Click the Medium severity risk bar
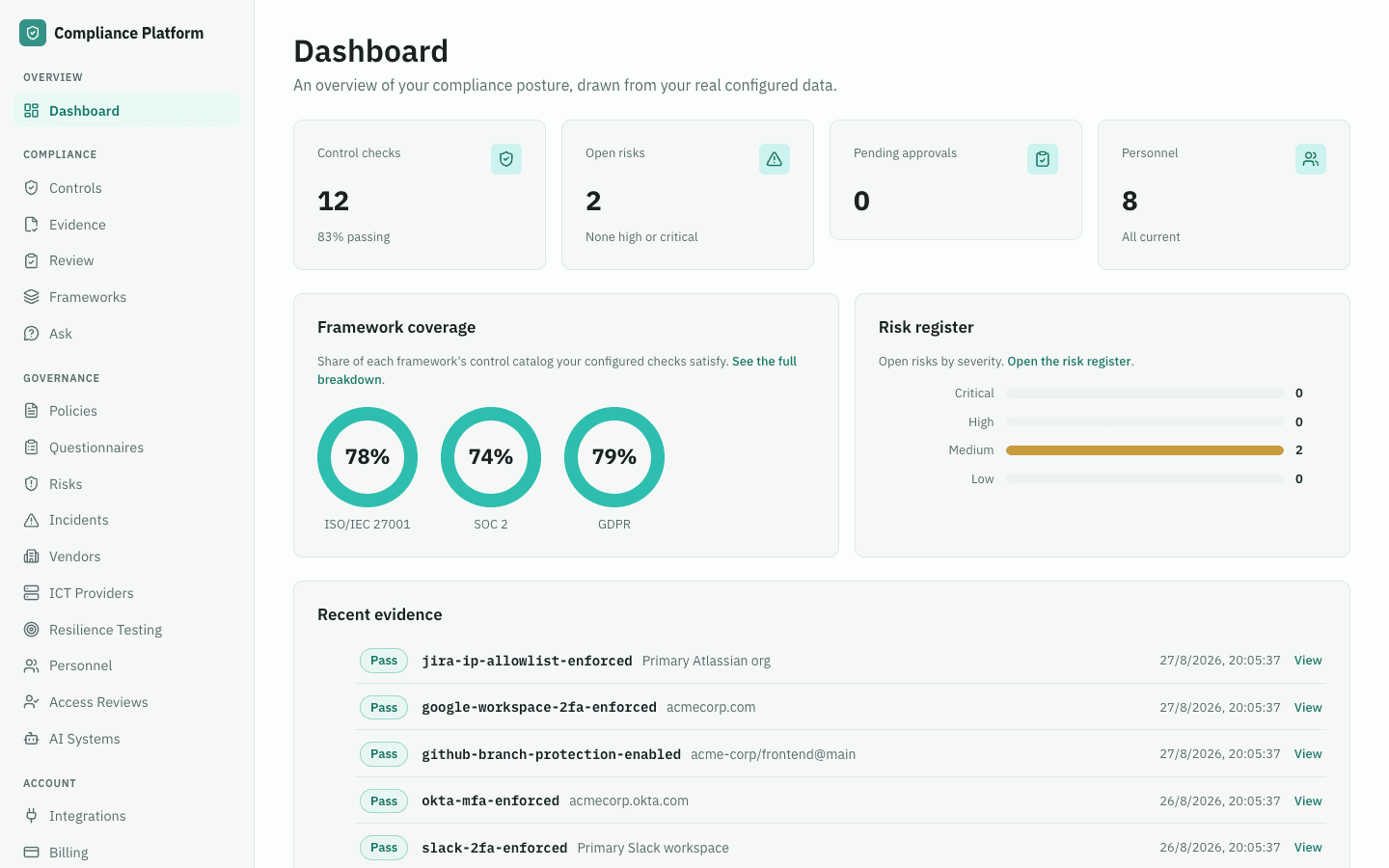Viewport: 1389px width, 868px height. tap(1145, 450)
